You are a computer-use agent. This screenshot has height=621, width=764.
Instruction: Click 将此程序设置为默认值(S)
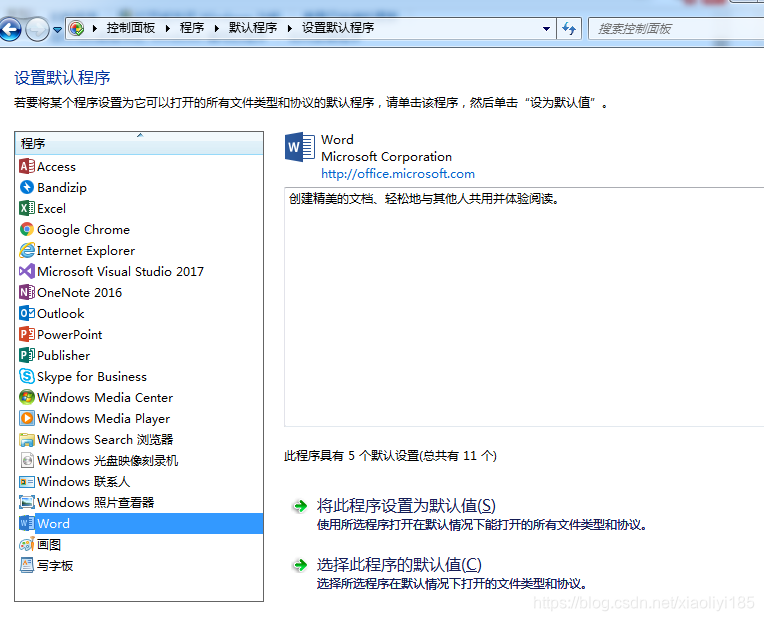tap(406, 506)
